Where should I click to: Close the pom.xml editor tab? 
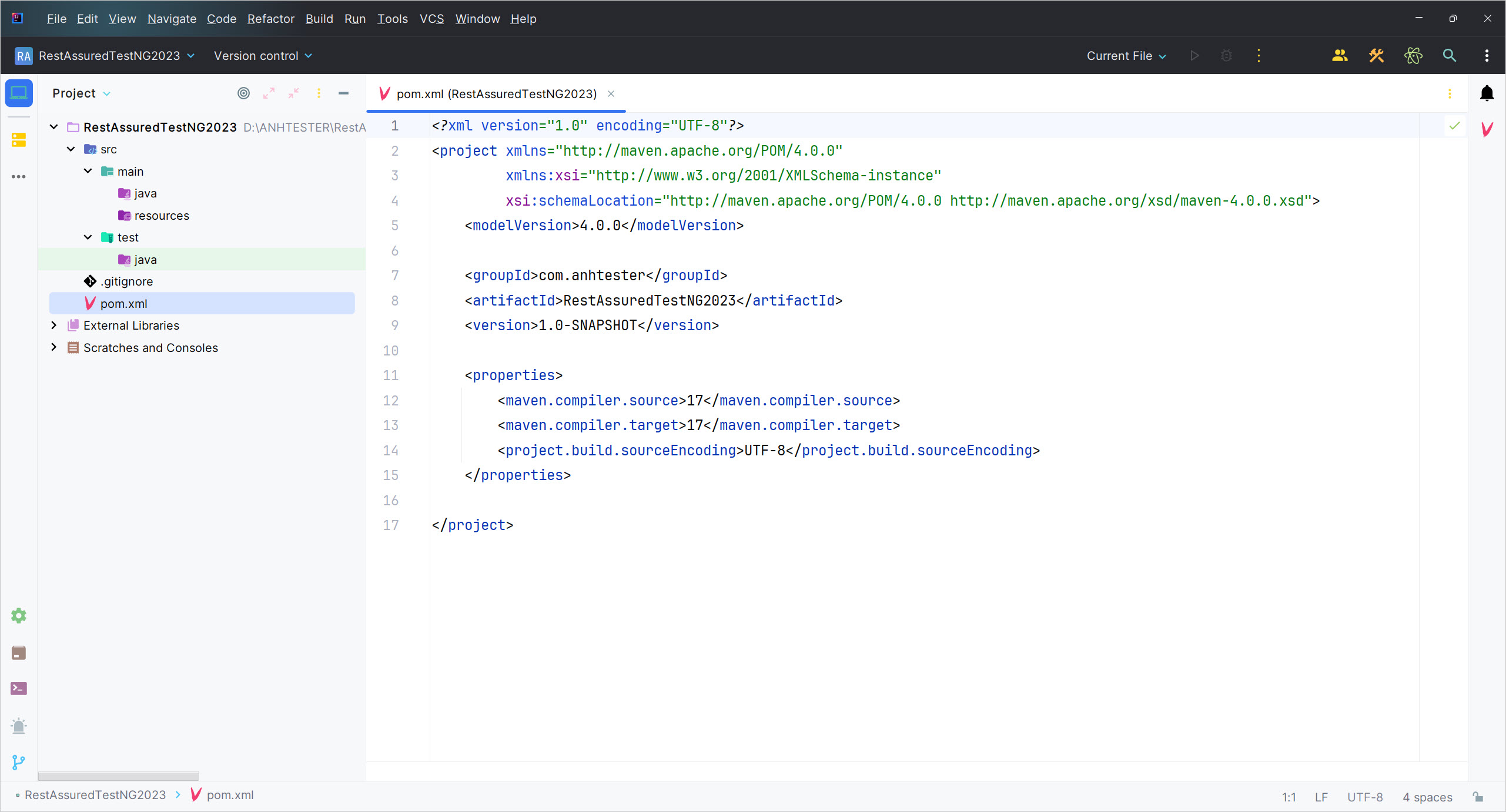pos(611,93)
